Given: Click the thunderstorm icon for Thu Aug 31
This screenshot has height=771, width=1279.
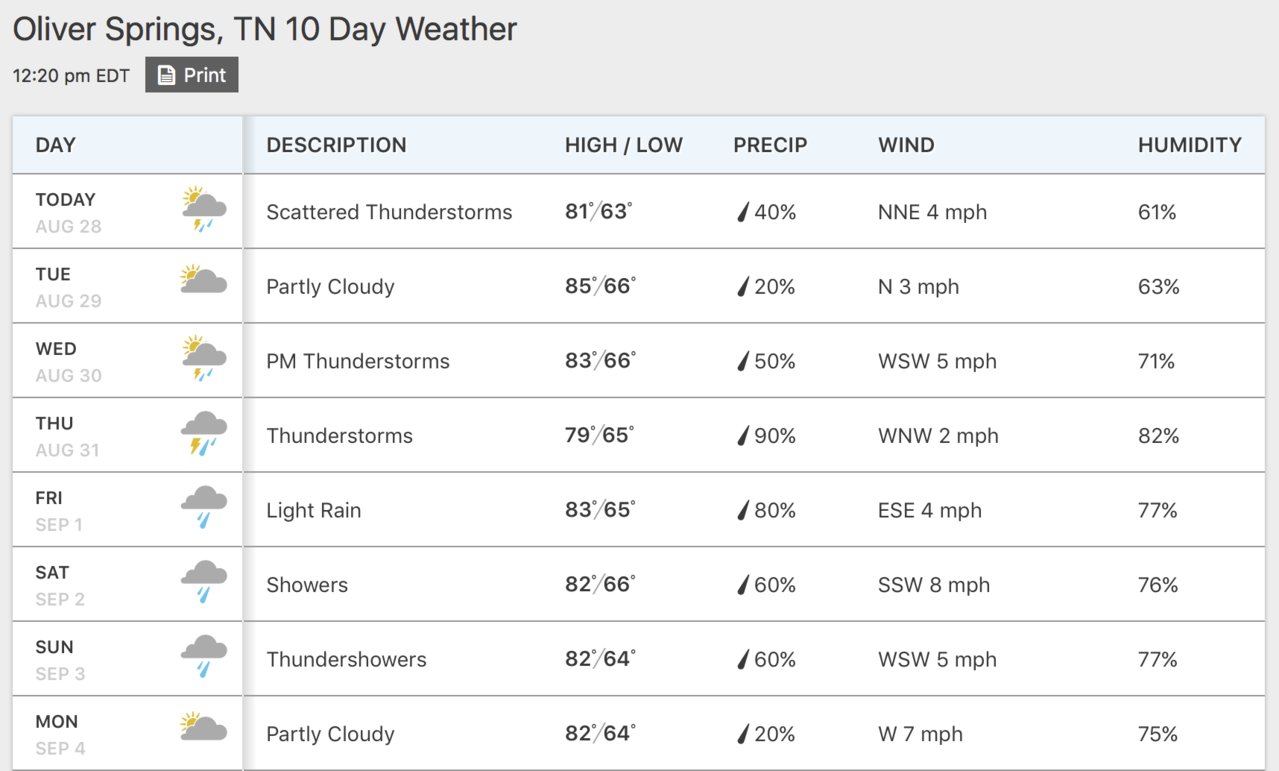Looking at the screenshot, I should coord(204,434).
